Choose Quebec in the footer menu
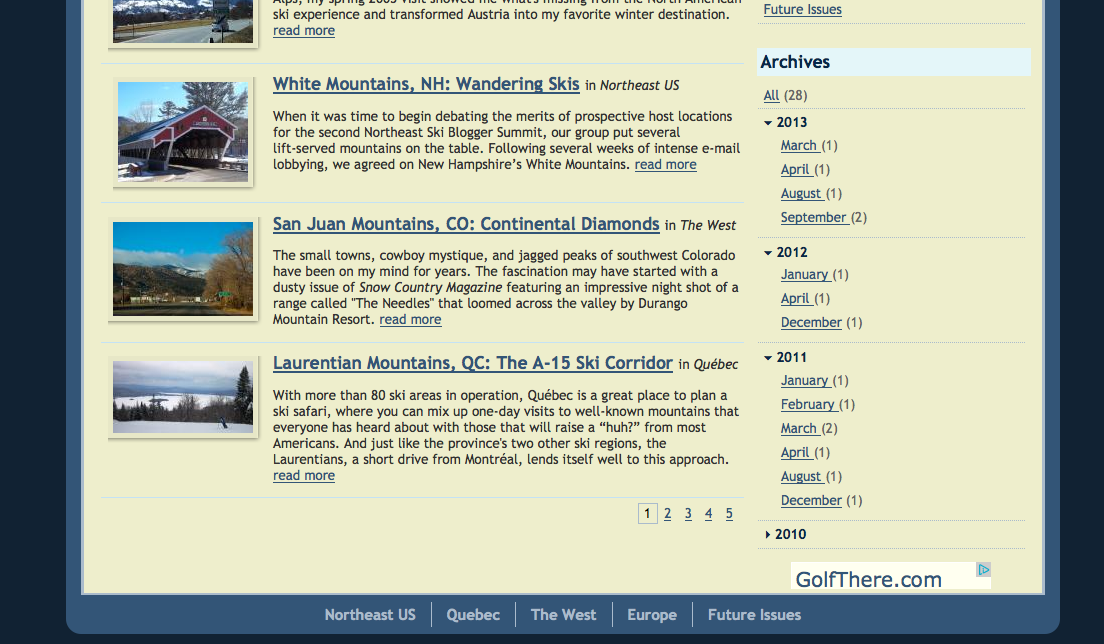 473,615
